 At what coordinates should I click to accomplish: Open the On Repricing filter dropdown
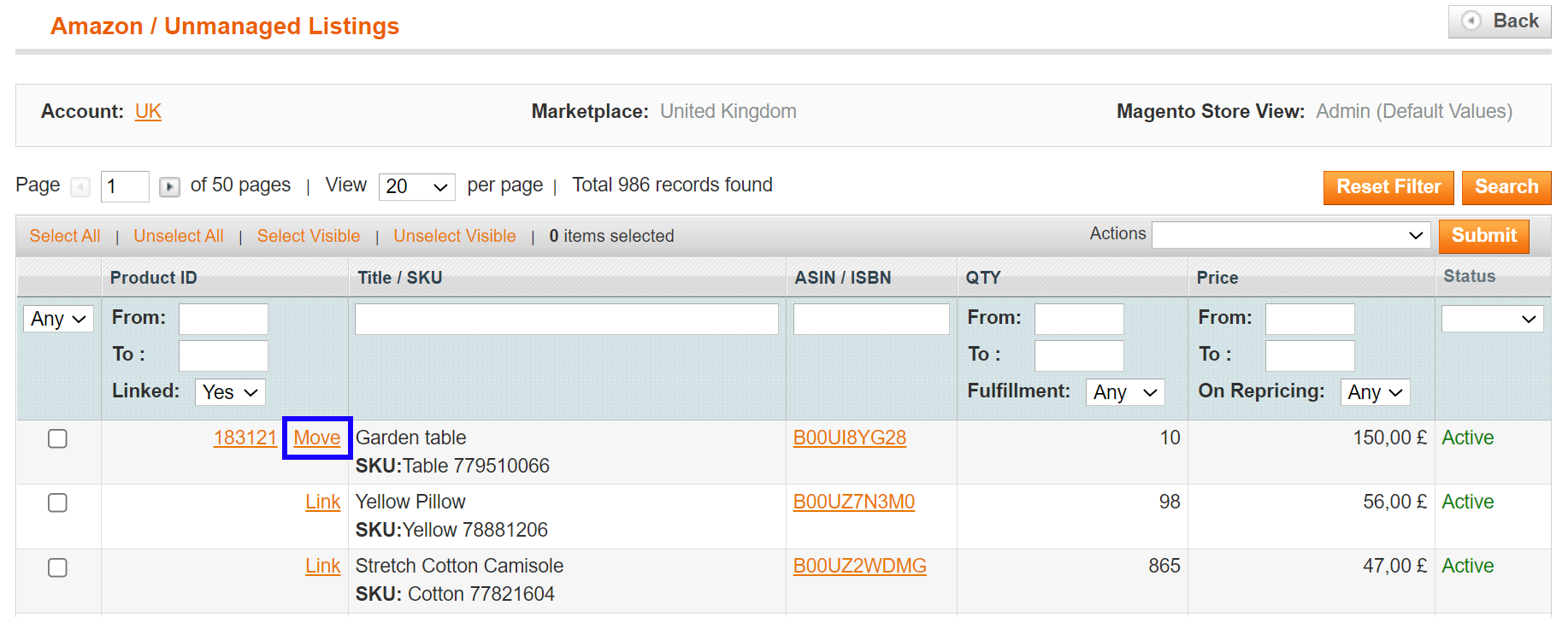point(1376,392)
